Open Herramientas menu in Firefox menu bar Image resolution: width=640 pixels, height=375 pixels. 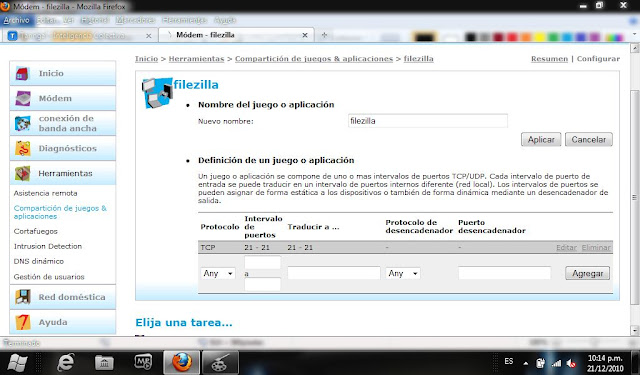(184, 20)
